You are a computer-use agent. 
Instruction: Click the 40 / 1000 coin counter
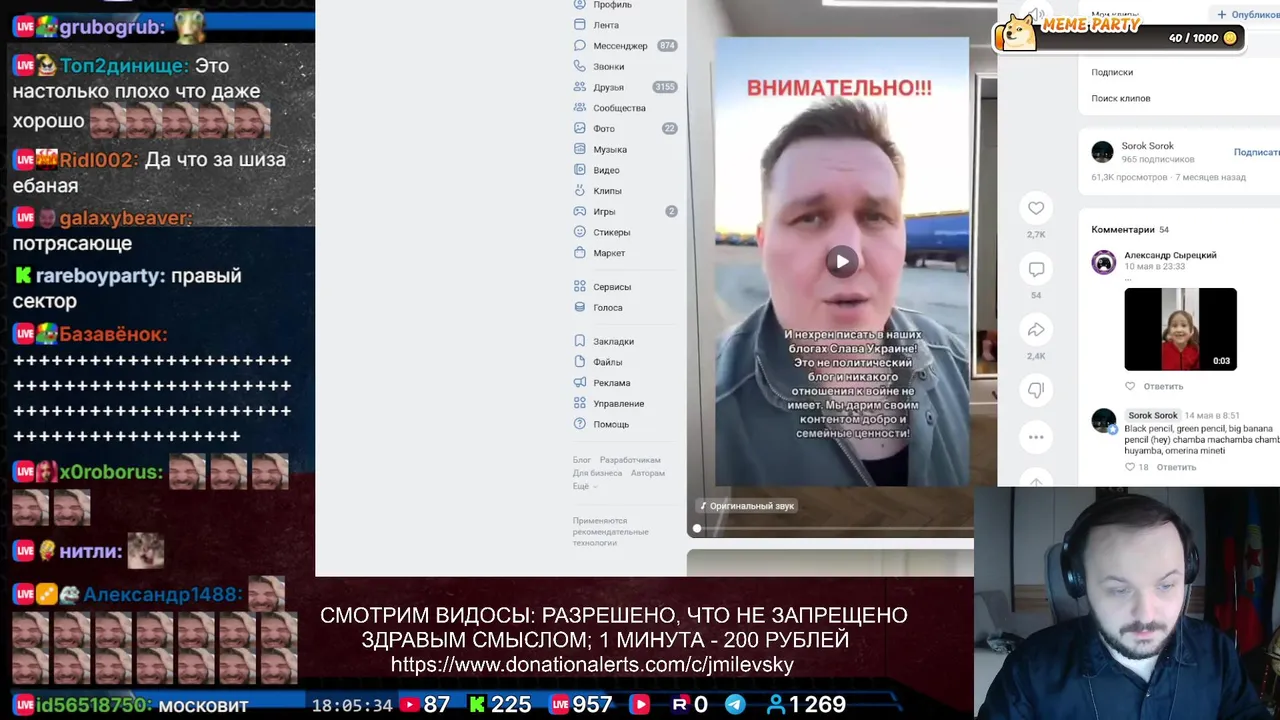1203,38
